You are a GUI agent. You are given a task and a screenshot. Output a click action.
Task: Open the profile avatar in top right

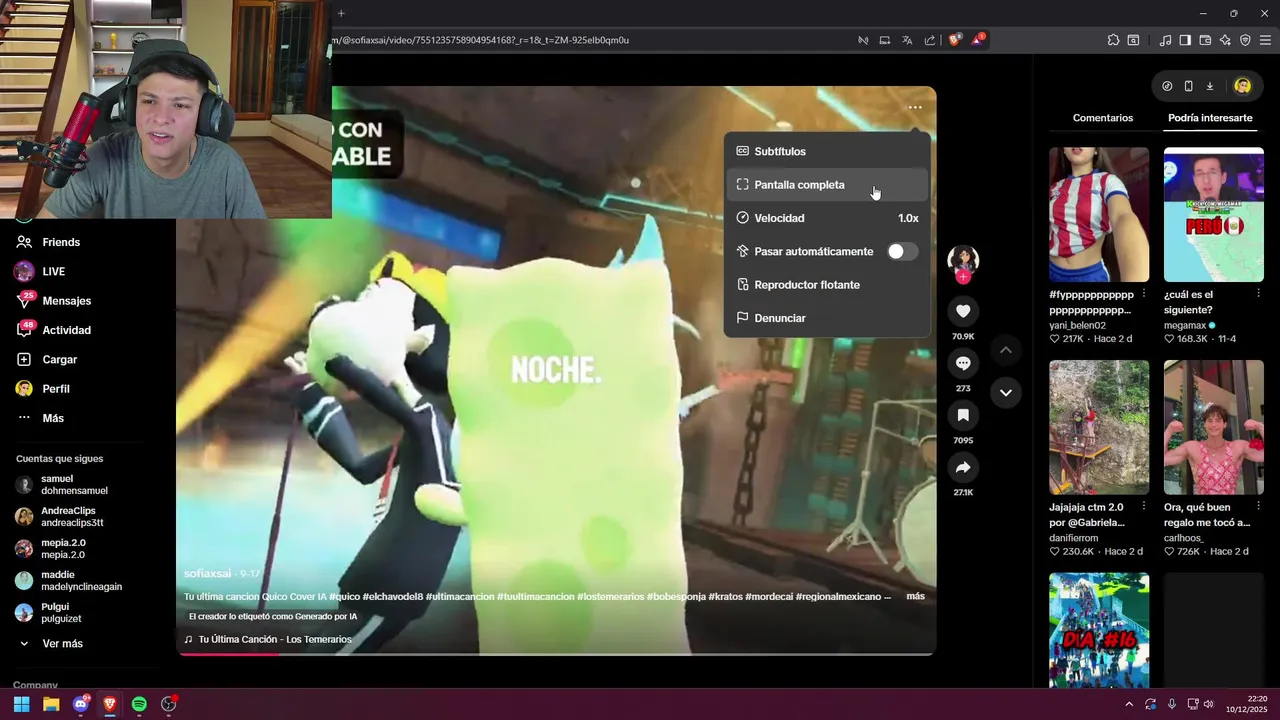point(1242,86)
